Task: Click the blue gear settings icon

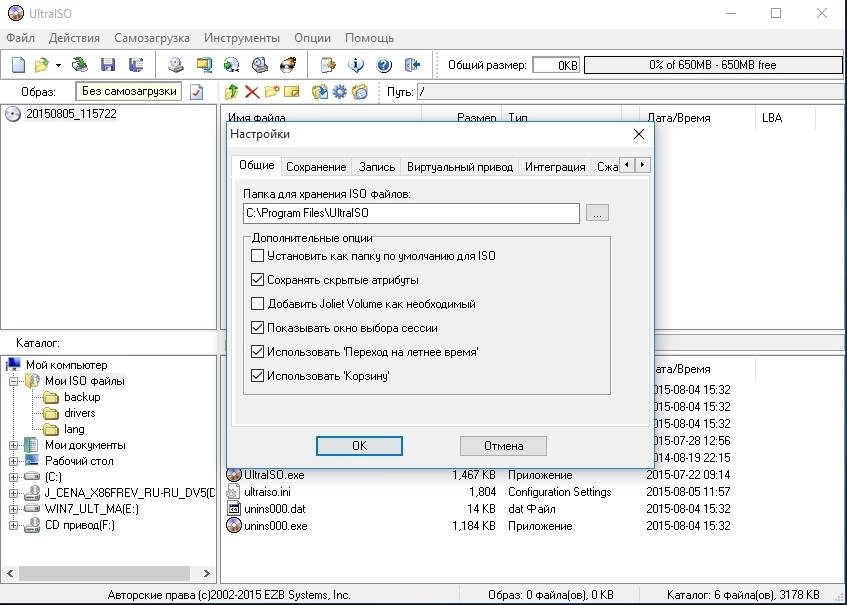Action: pyautogui.click(x=339, y=92)
